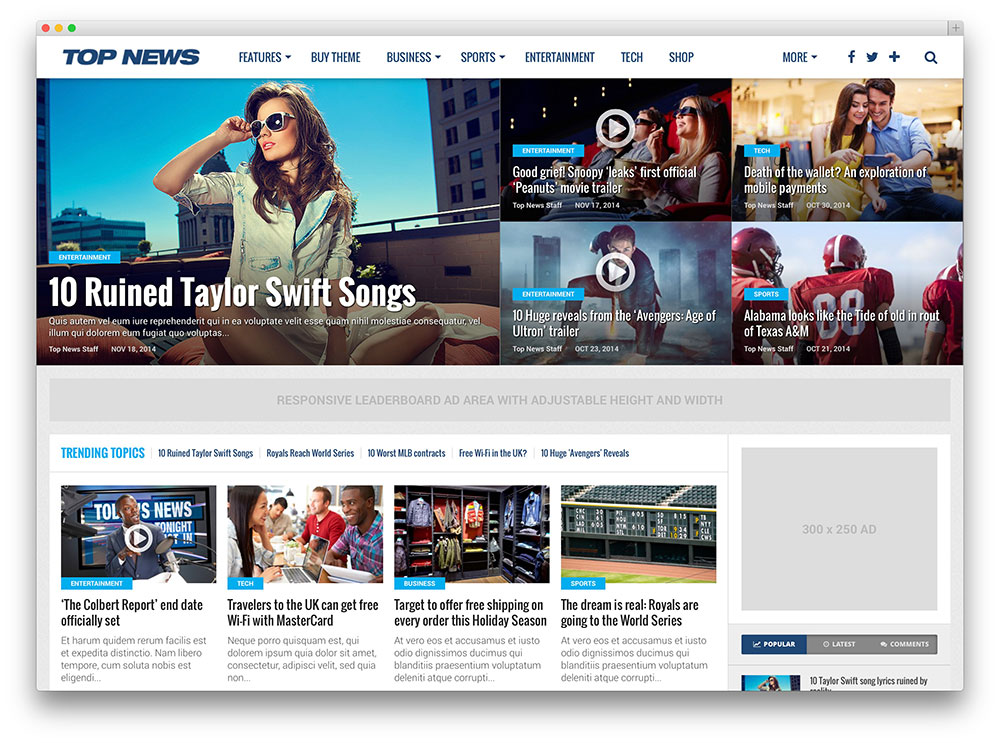The height and width of the screenshot is (743, 1000).
Task: Expand the FEATURES dropdown
Action: 263,57
